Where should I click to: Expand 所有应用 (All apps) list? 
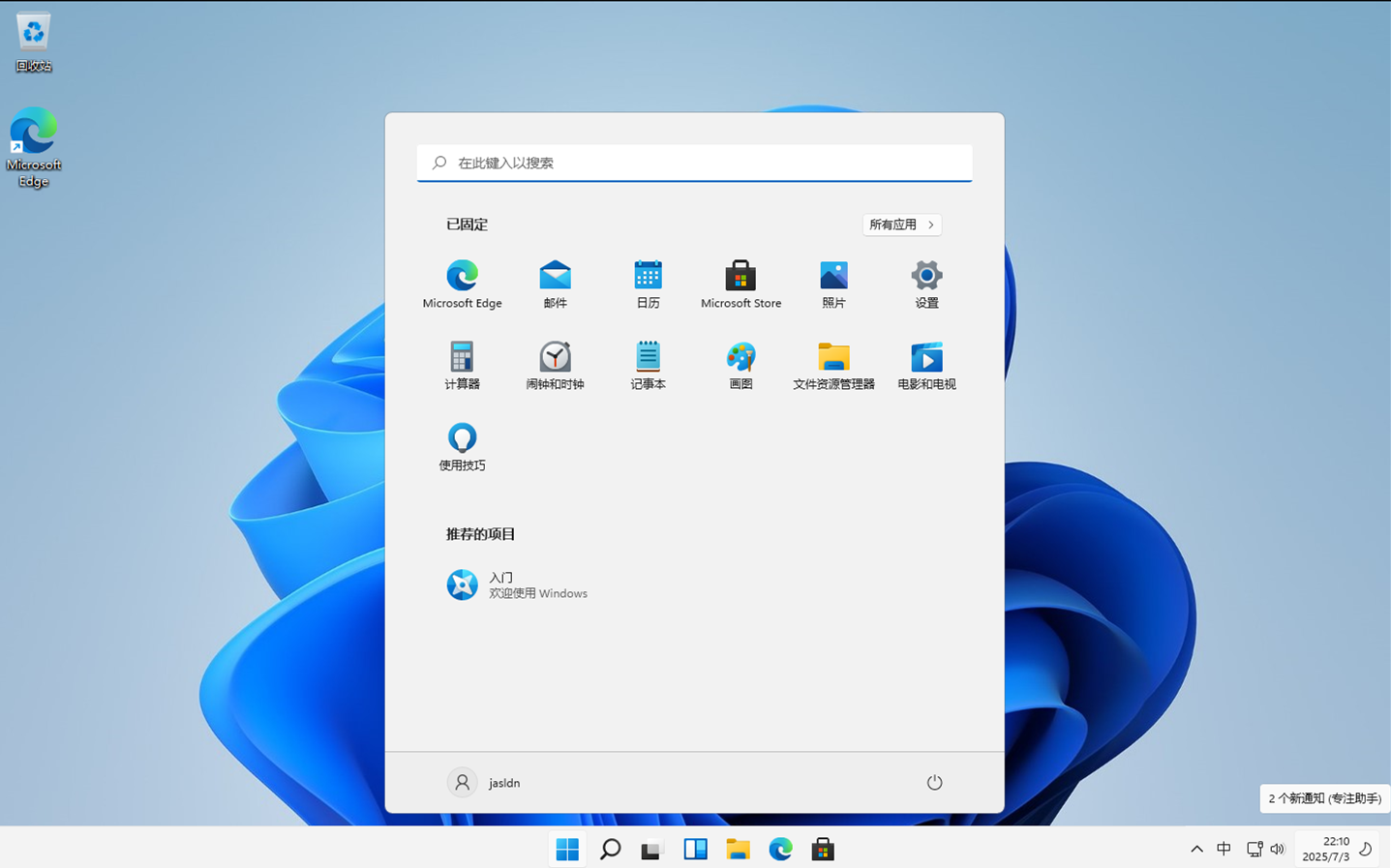[901, 224]
